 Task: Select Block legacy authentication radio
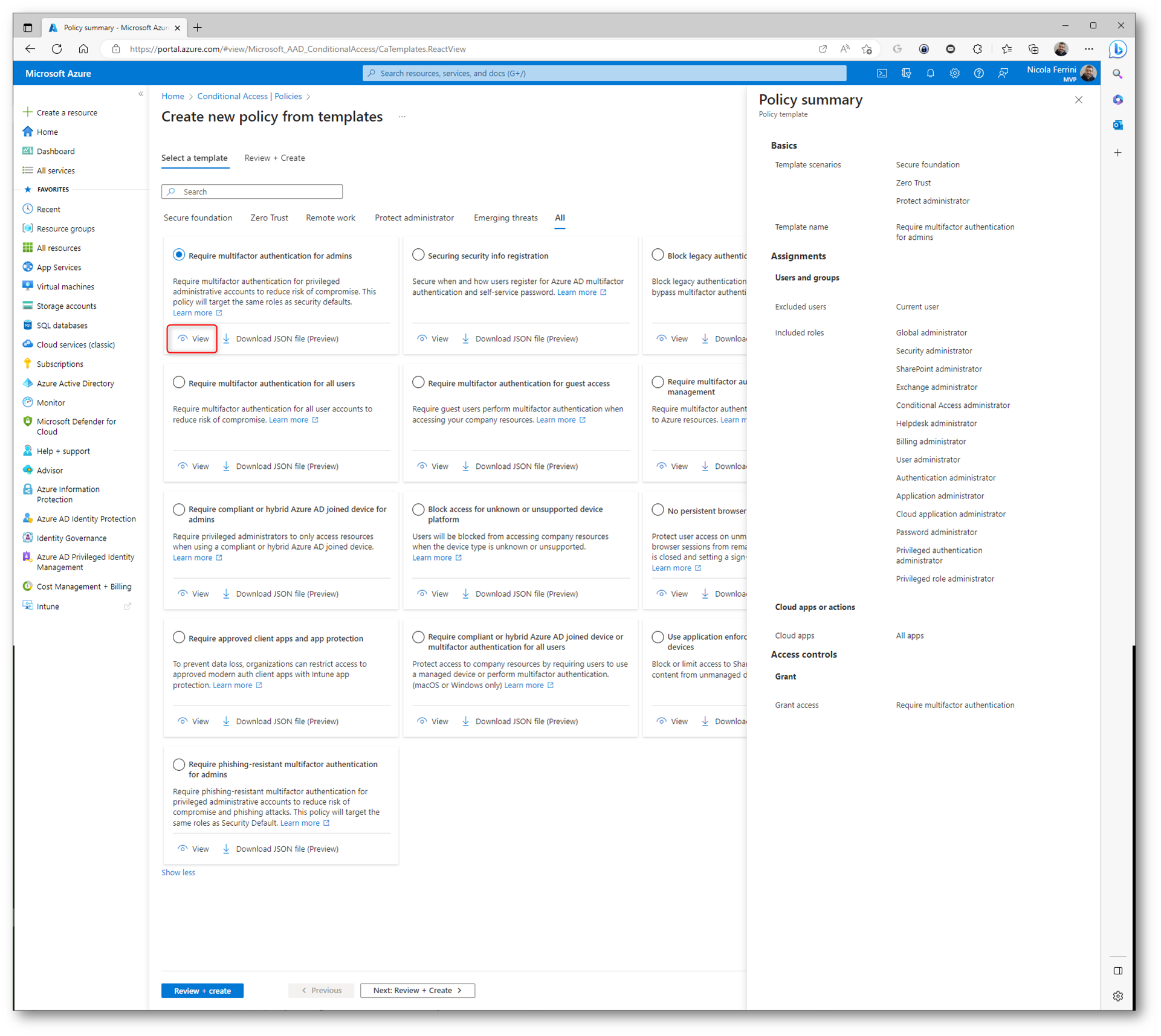point(658,255)
